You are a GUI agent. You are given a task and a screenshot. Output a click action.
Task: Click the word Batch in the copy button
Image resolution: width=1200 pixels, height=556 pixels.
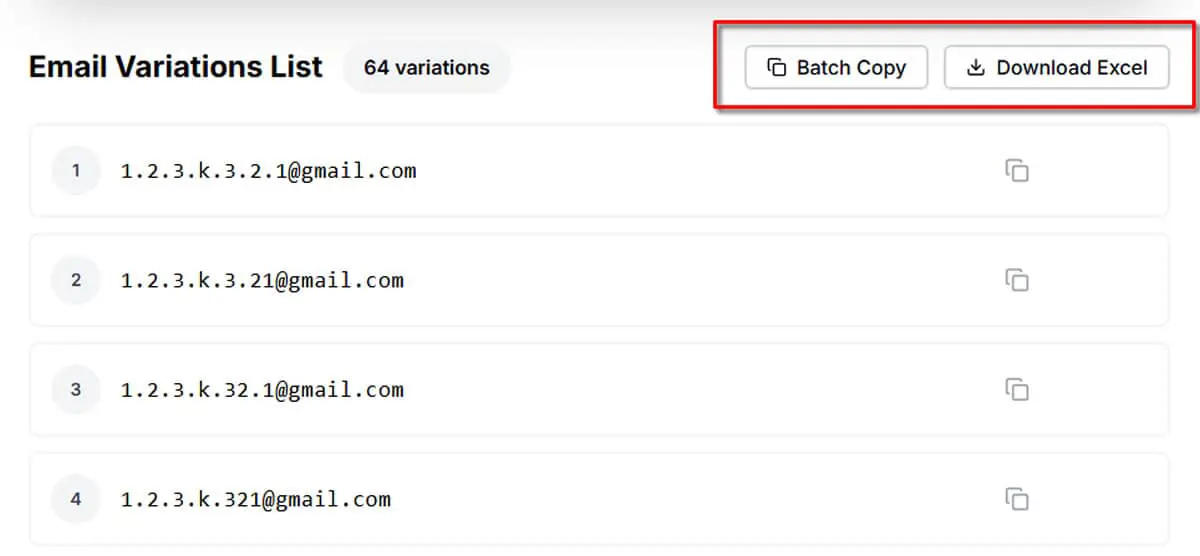coord(824,68)
